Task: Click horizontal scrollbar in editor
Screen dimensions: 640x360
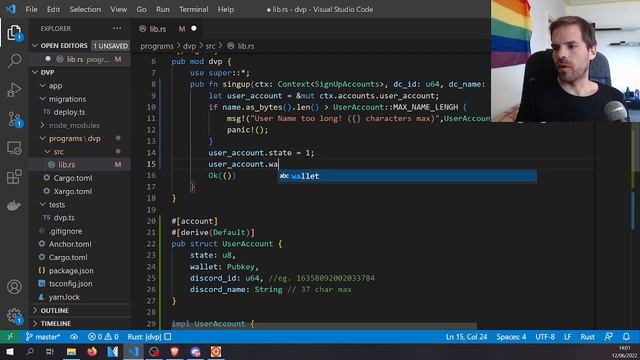Action: tap(324, 326)
